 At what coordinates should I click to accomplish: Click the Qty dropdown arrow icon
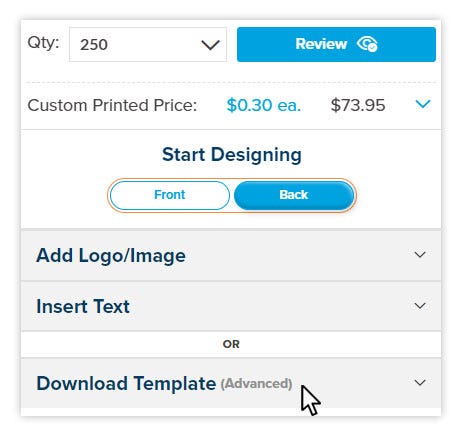tap(211, 45)
